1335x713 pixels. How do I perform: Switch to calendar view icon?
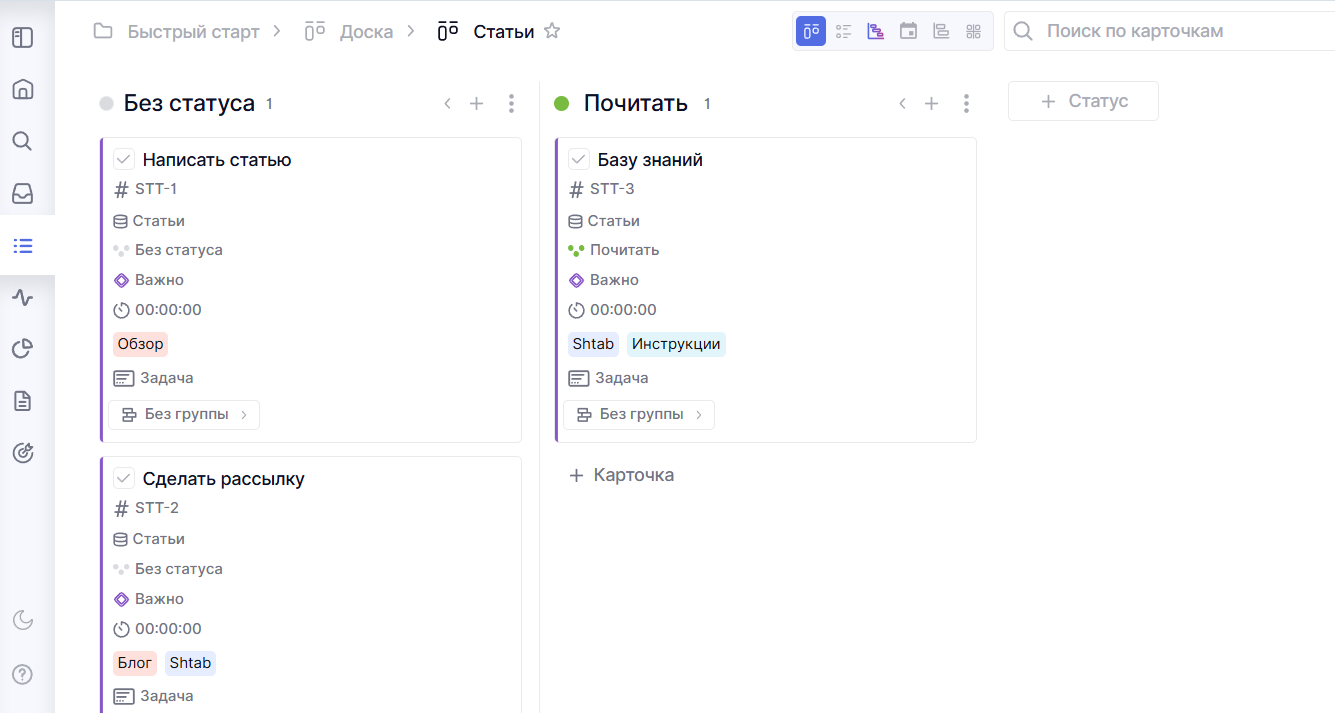(908, 31)
